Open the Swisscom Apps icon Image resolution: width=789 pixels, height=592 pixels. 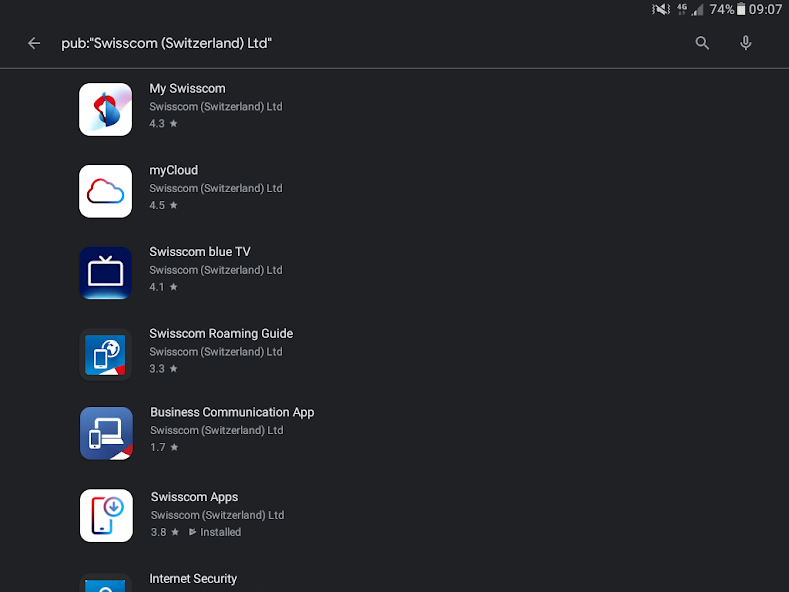pos(106,515)
